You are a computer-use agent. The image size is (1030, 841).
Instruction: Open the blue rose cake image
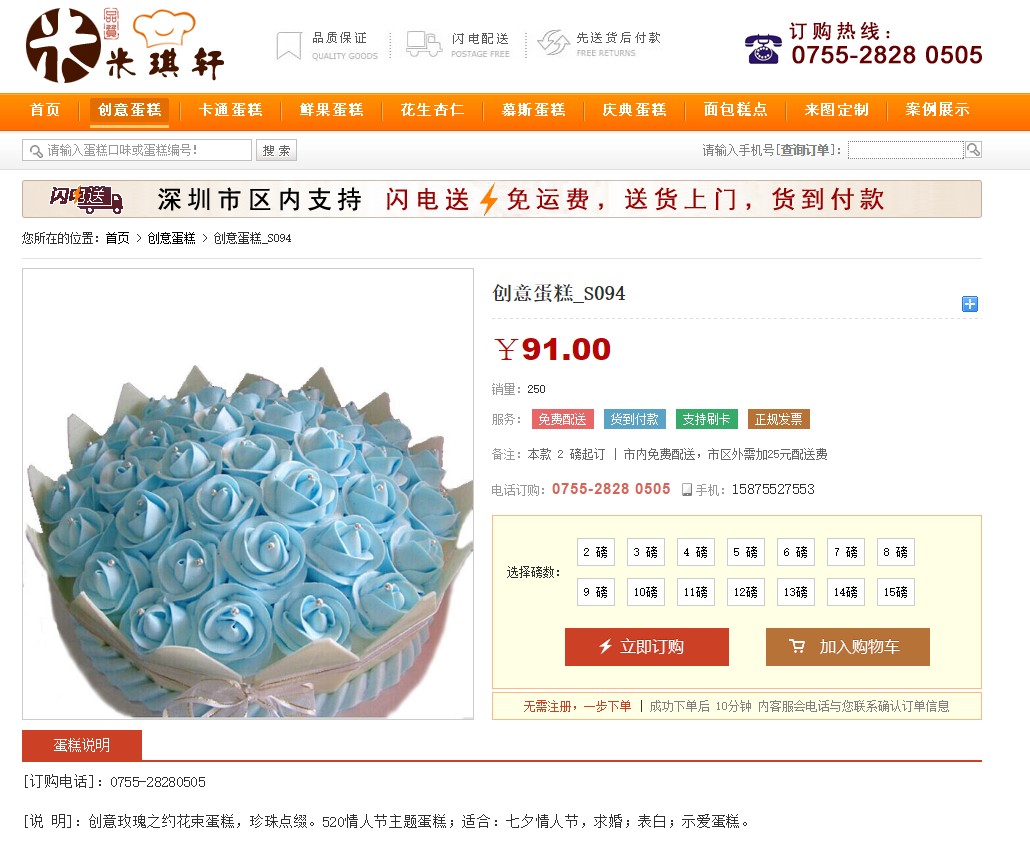pos(248,493)
